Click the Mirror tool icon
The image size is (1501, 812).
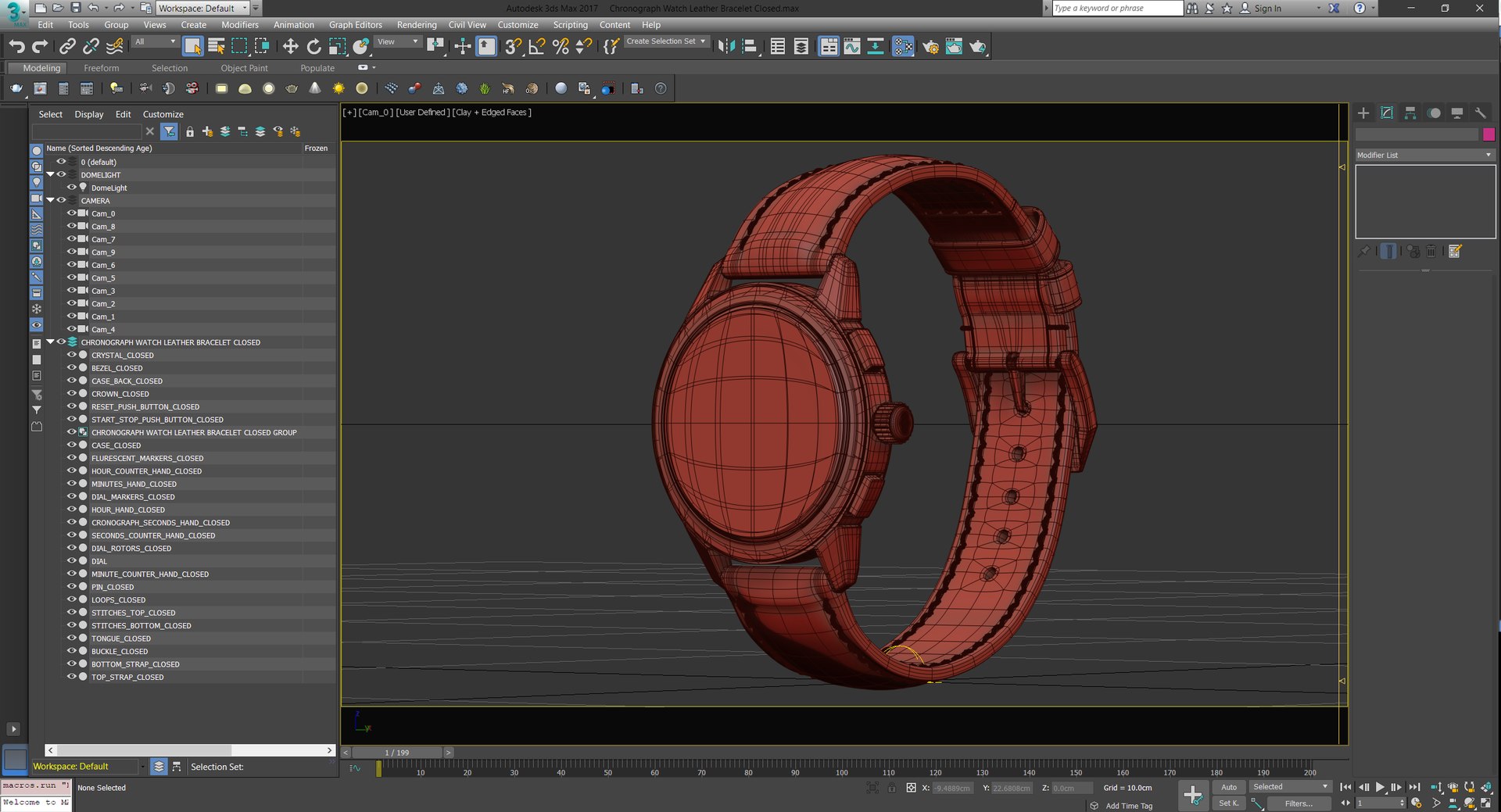click(726, 47)
